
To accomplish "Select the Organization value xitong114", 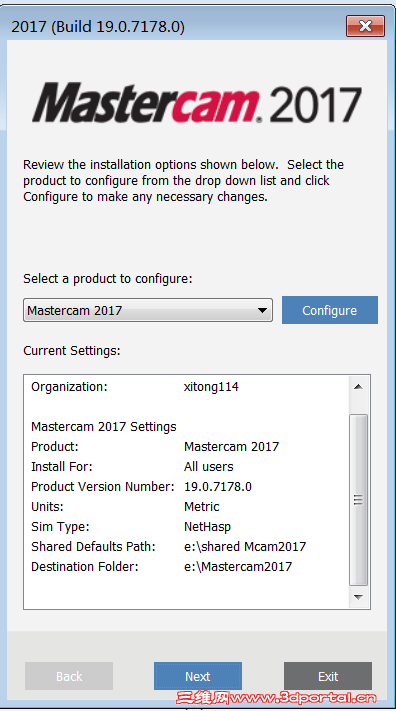I will (211, 387).
